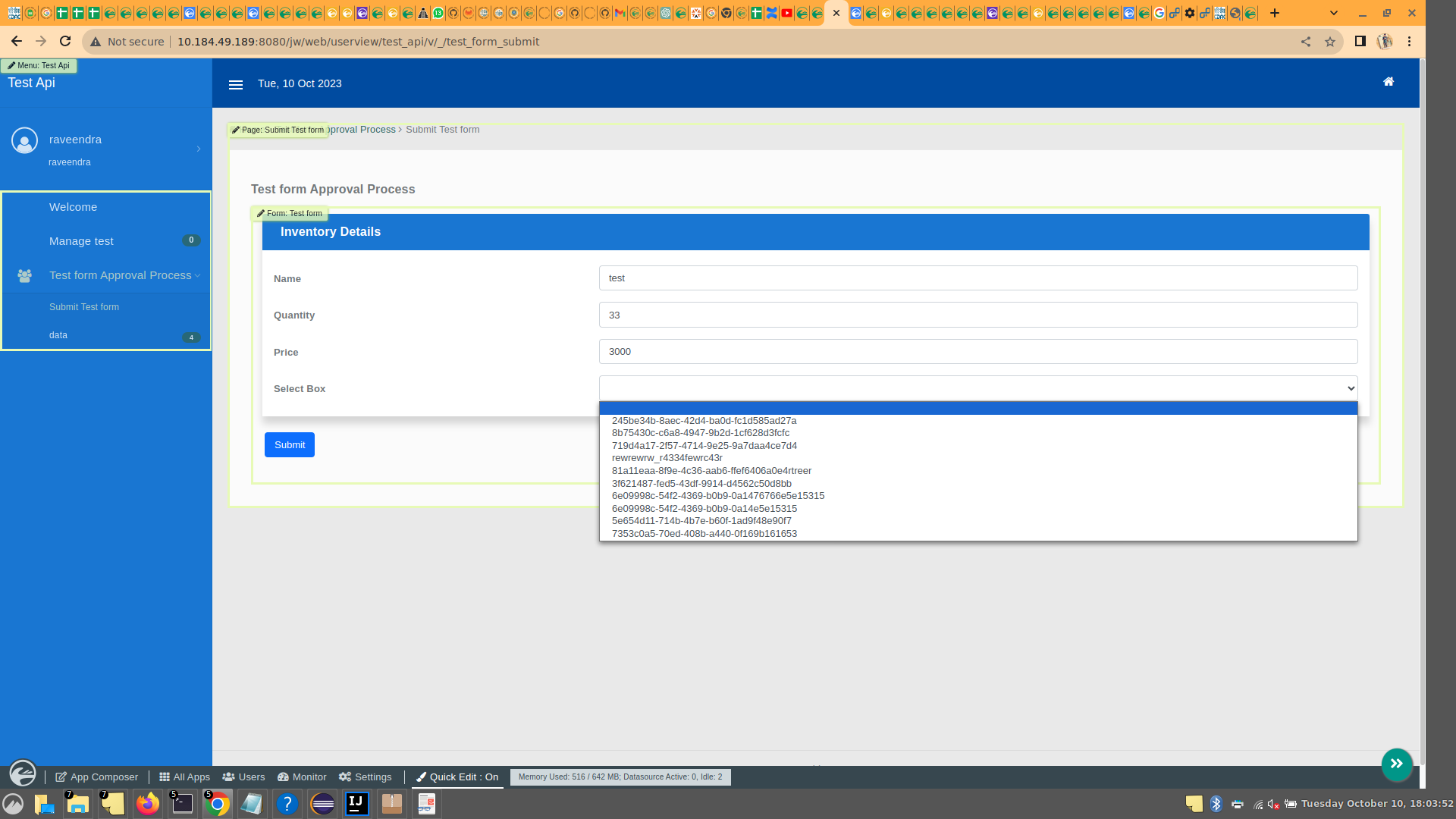Open App Composer in the admin bar

97,777
